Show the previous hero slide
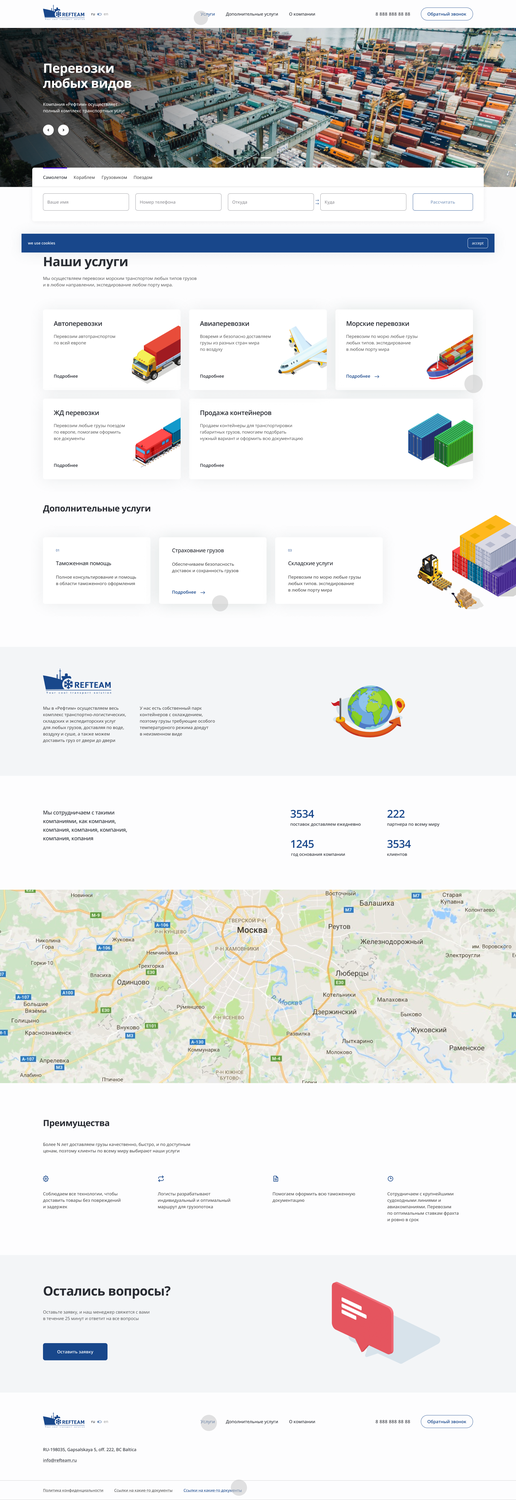 (48, 129)
